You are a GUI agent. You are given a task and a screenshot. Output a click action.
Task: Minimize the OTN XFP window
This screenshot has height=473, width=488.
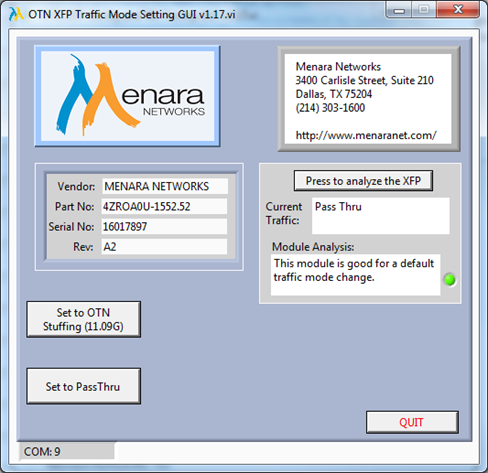coord(399,10)
